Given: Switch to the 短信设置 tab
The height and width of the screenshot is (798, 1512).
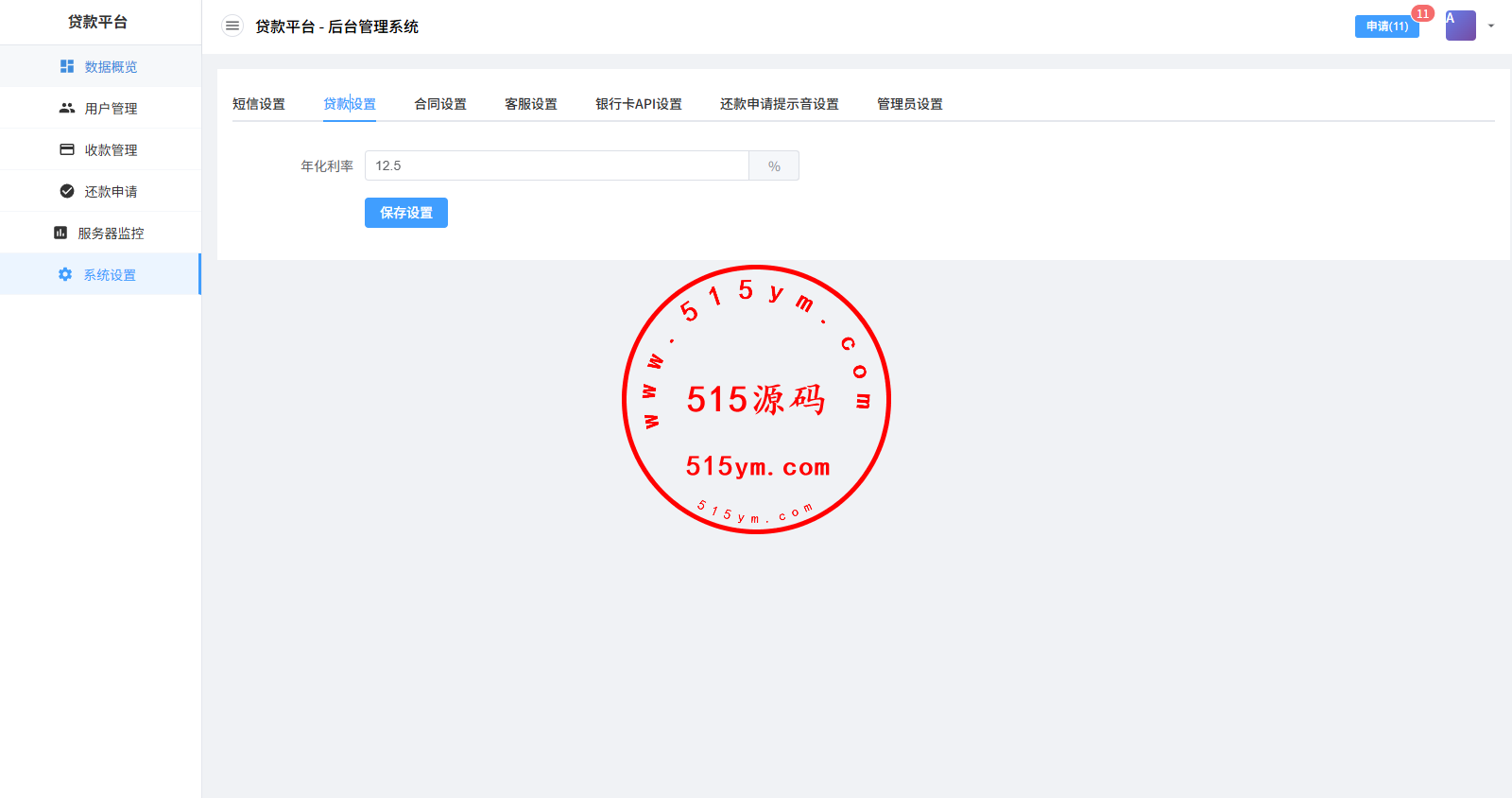Looking at the screenshot, I should tap(259, 104).
